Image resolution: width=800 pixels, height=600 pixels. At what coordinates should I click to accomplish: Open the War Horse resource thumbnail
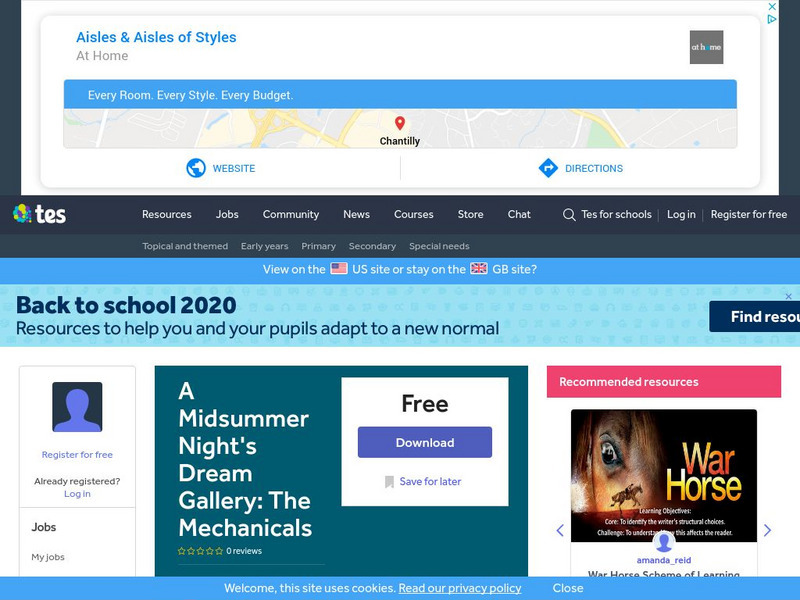coord(664,476)
